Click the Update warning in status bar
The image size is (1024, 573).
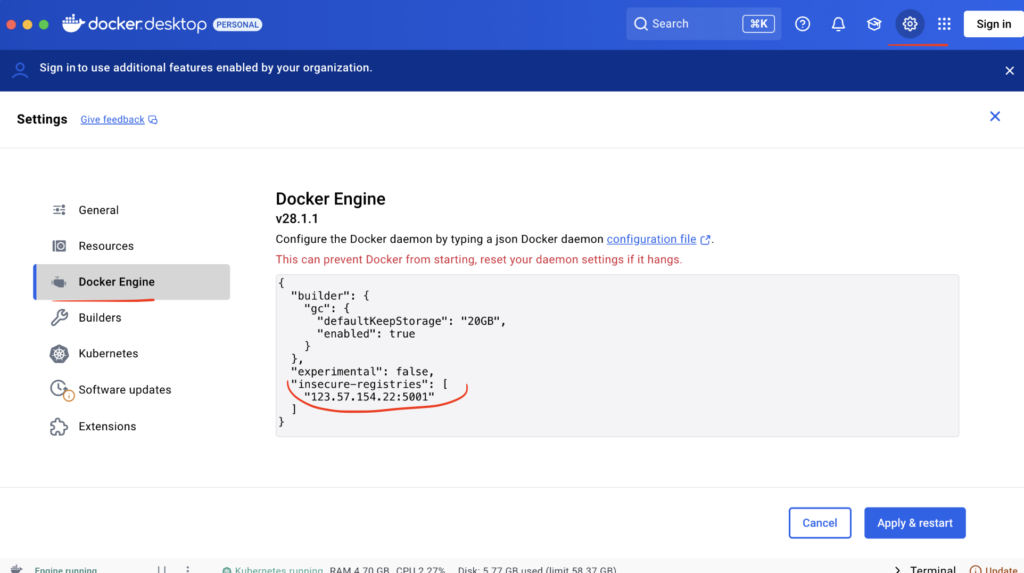click(995, 569)
